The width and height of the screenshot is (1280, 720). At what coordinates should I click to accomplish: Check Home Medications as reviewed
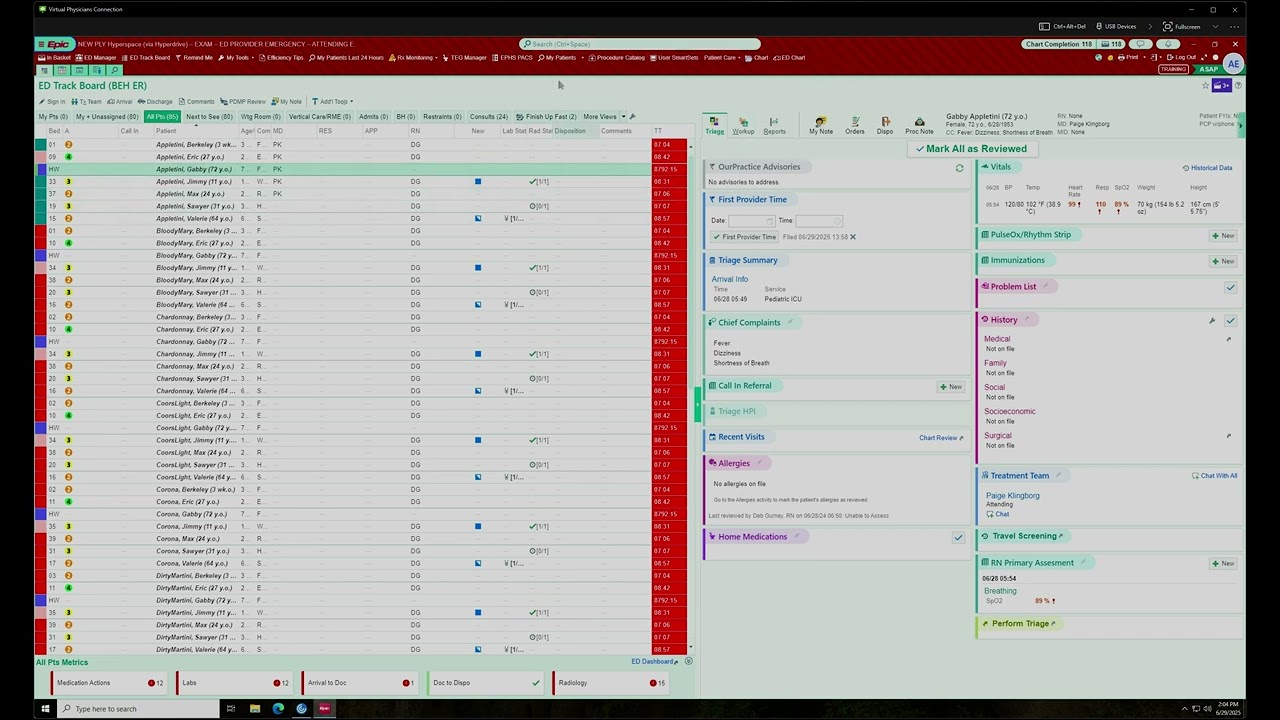958,538
